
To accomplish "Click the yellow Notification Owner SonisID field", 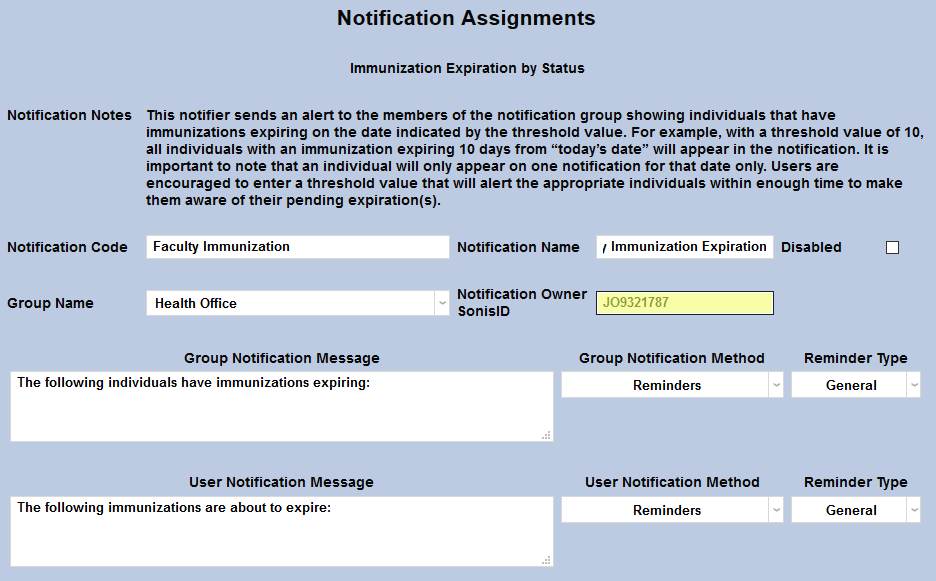I will tap(684, 302).
